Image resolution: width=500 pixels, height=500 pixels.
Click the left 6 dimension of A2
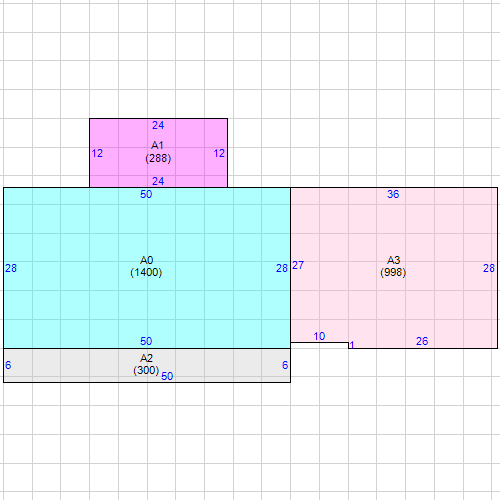point(8,365)
